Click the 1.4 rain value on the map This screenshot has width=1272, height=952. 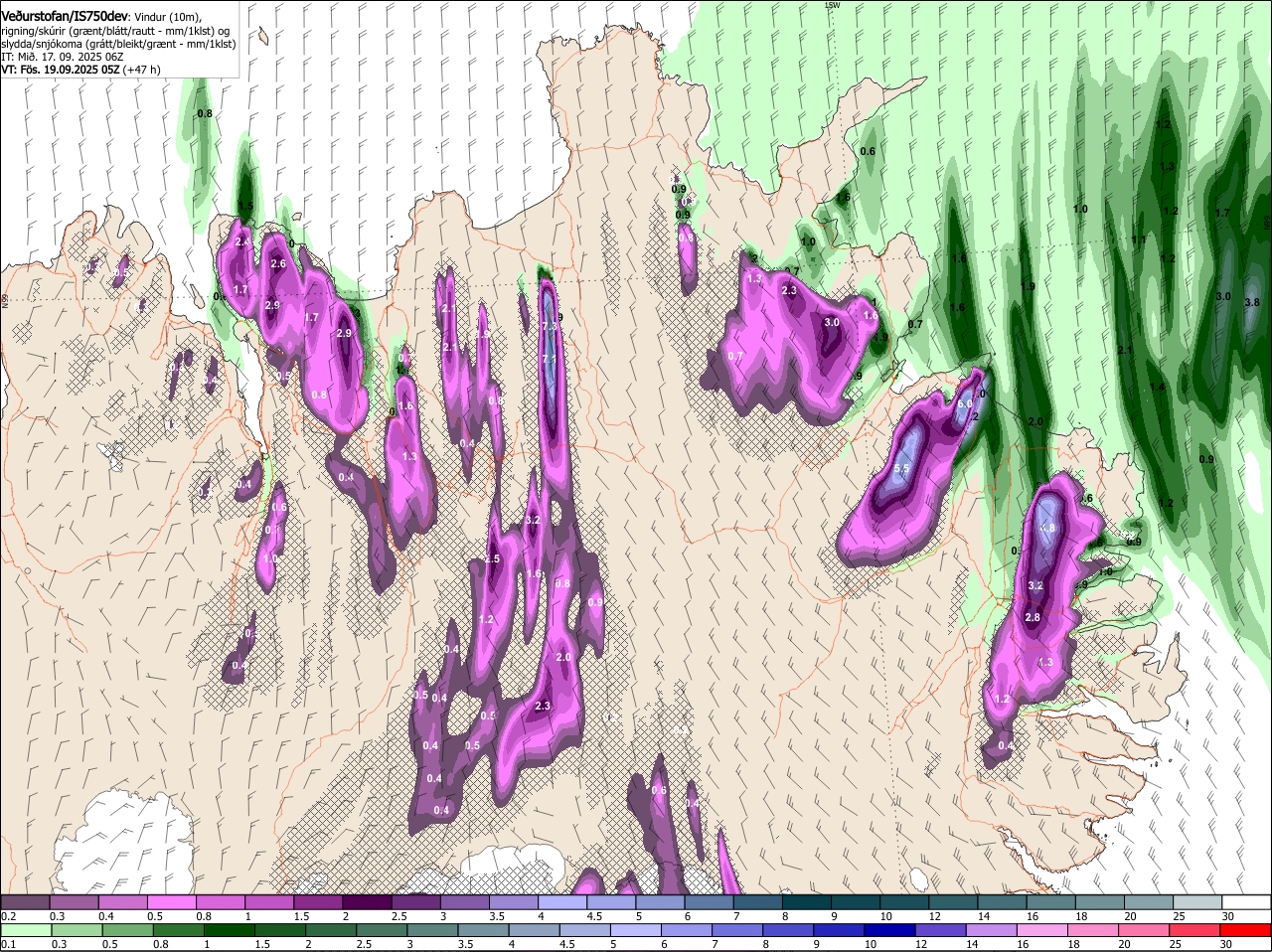click(1157, 387)
